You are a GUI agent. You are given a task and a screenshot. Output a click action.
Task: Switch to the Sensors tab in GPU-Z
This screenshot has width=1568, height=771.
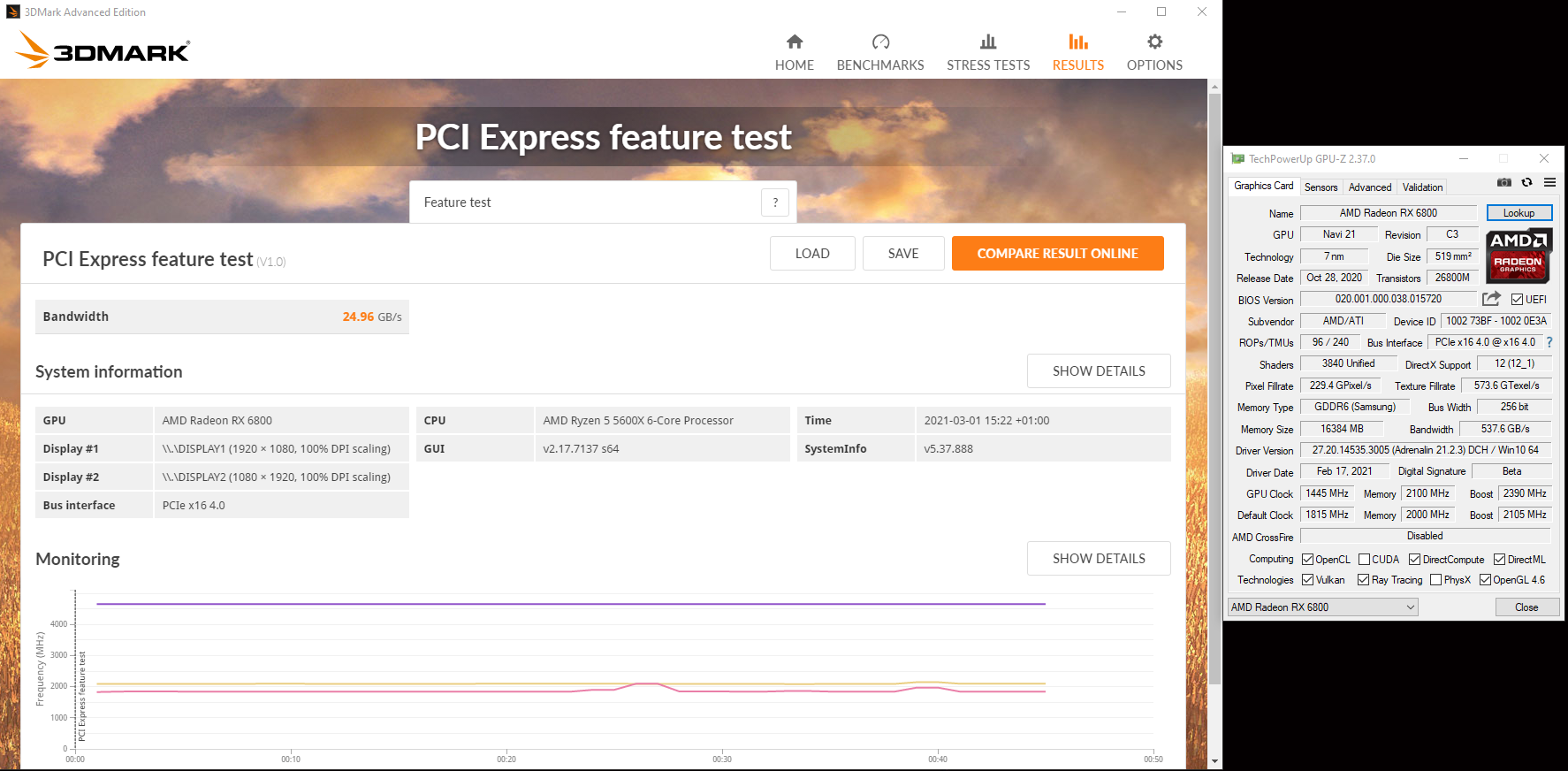click(x=1321, y=187)
